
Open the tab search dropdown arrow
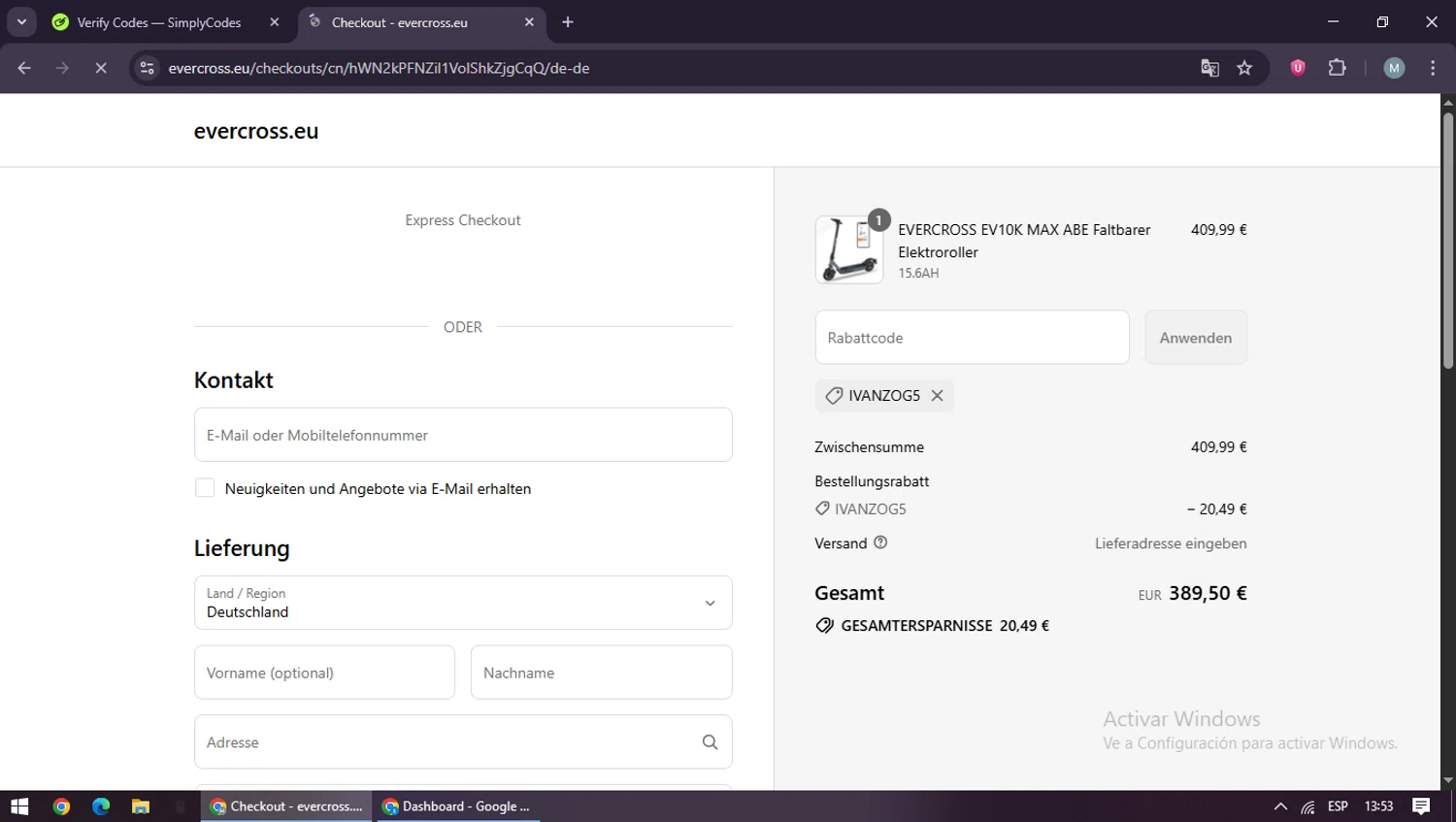pos(21,21)
